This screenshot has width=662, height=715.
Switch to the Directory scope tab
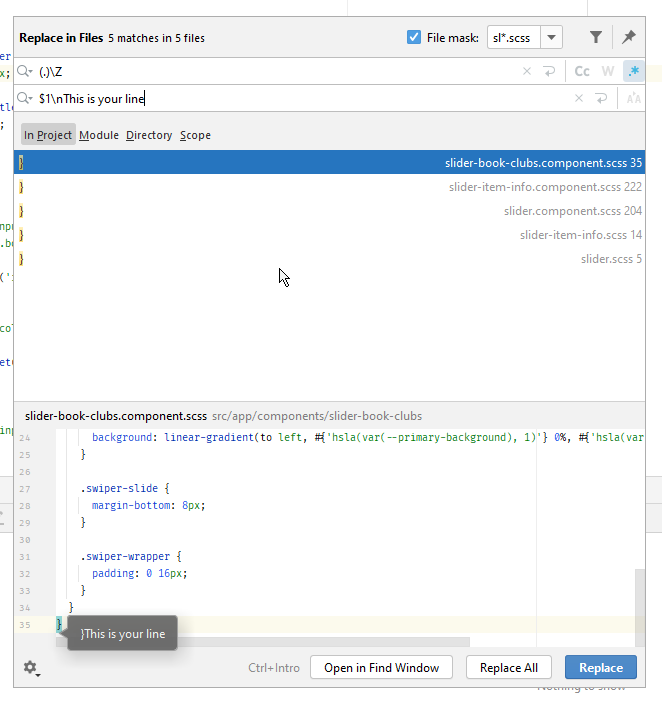[149, 135]
